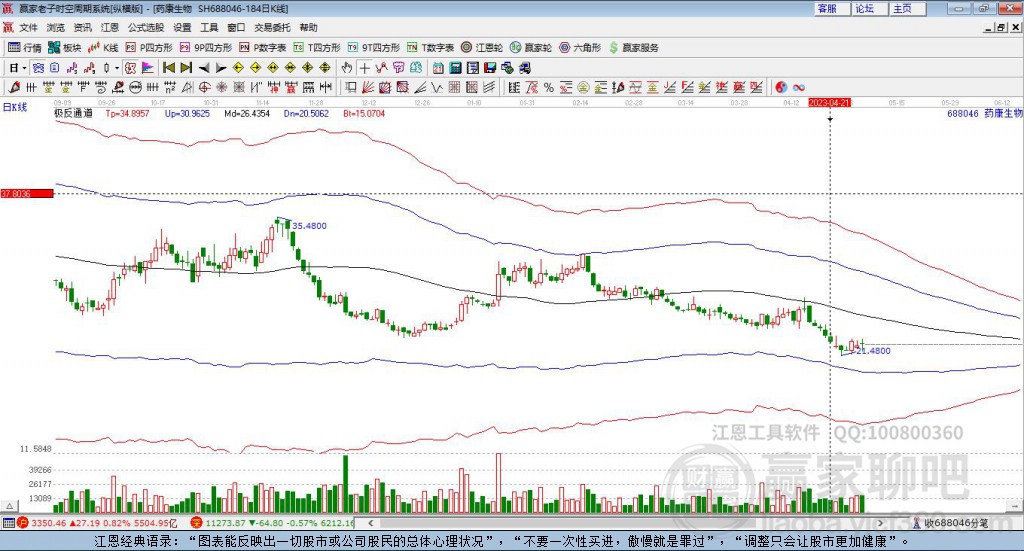1024x551 pixels.
Task: Expand the volume panel triangle button
Action: (x=9, y=506)
